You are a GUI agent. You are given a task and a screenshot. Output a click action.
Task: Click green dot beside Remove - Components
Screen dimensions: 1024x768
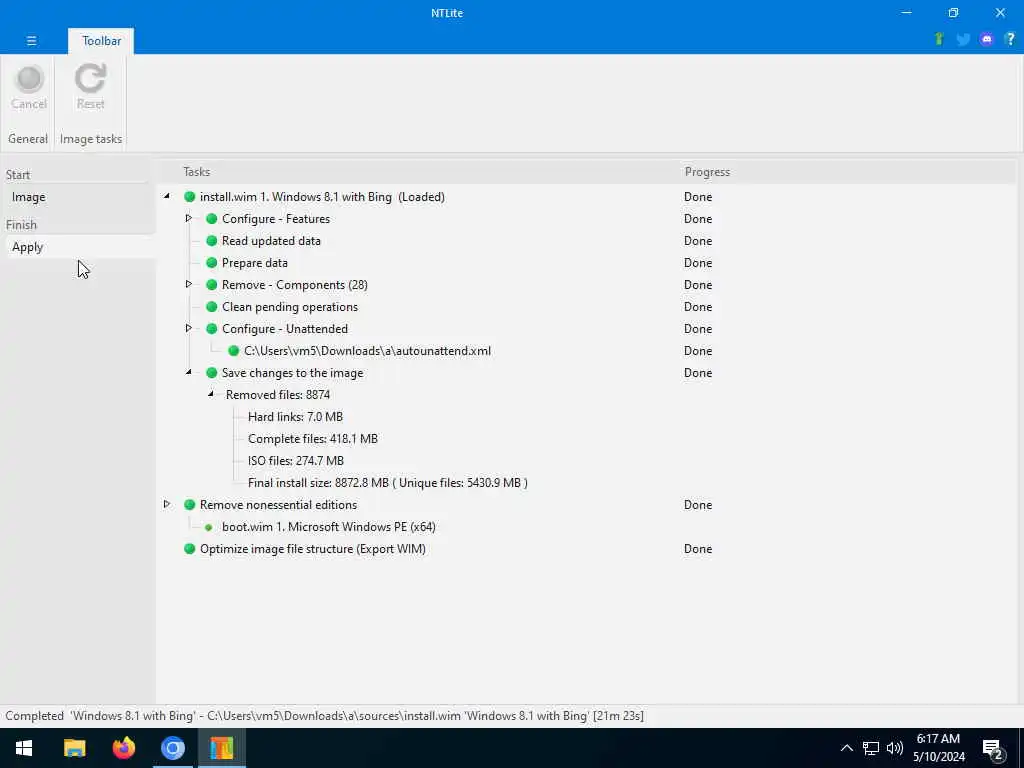212,285
